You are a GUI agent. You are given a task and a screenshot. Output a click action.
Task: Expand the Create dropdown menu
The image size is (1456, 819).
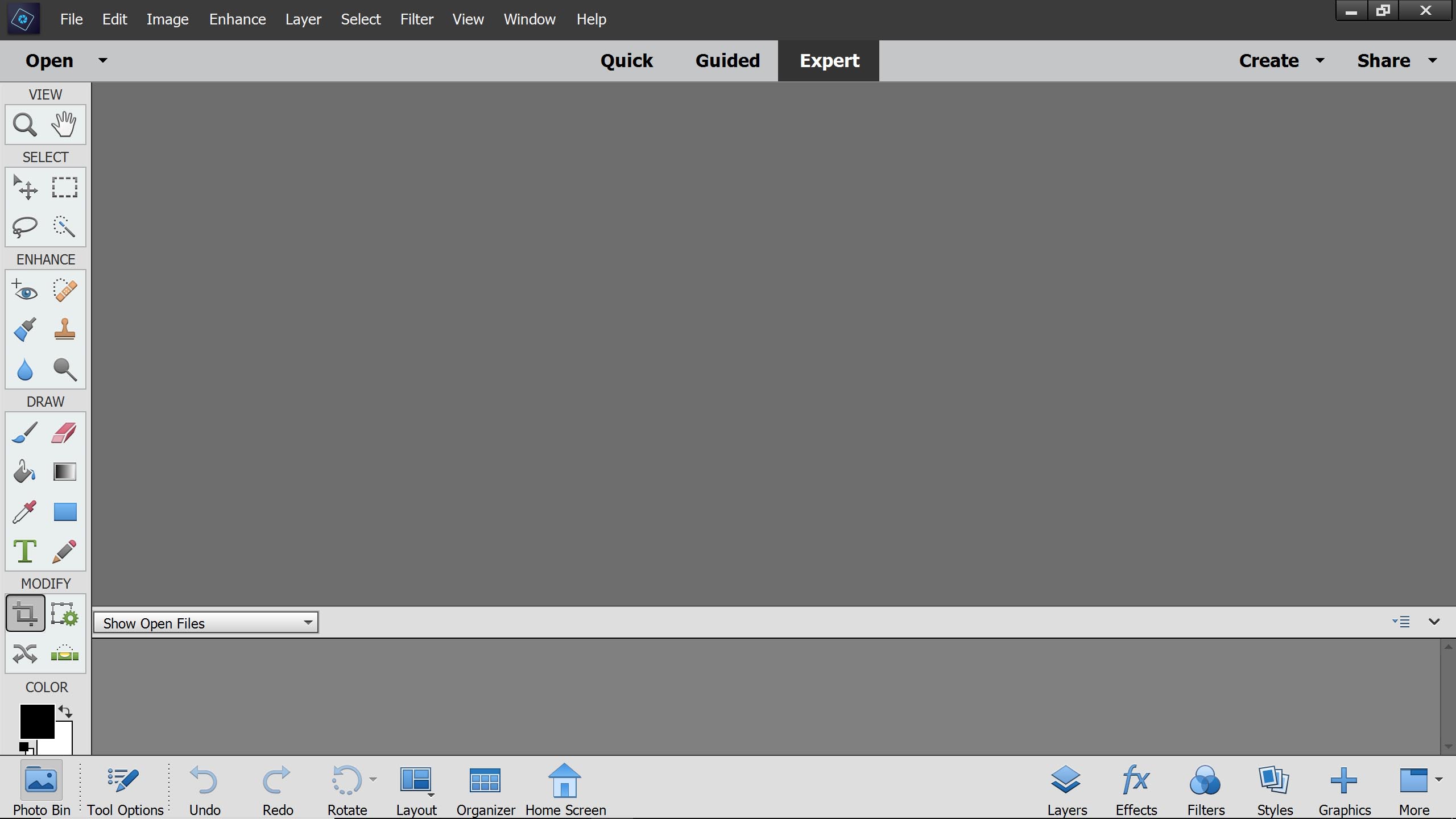point(1319,61)
